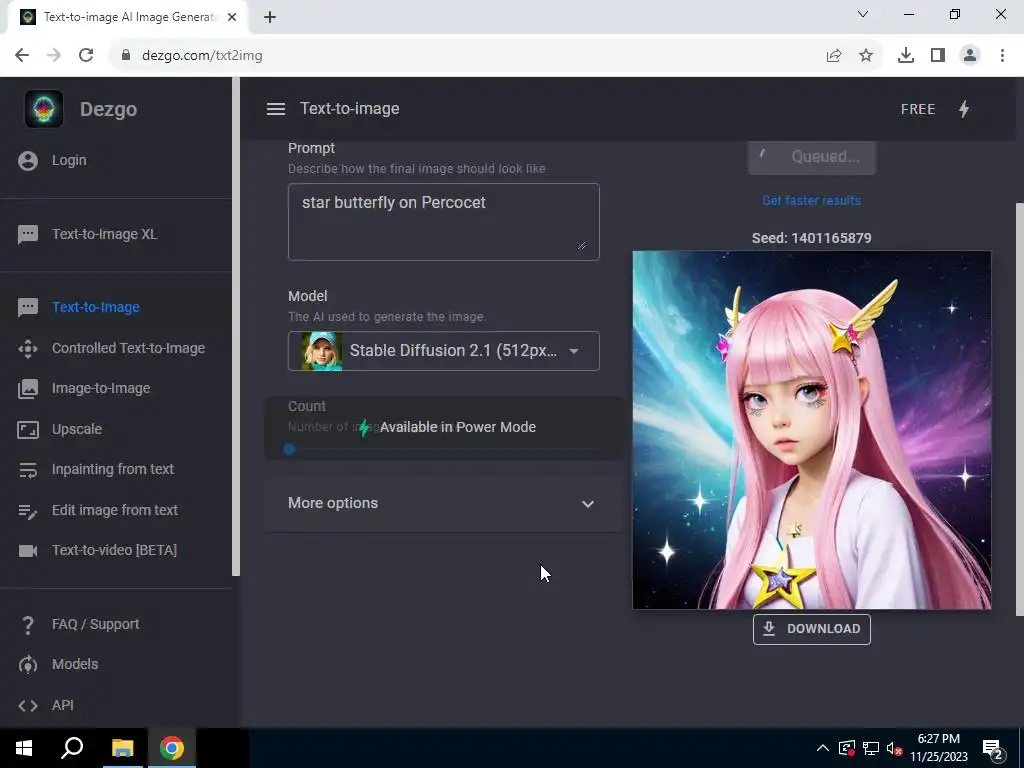Click the Count slider handle
1024x768 pixels.
coord(289,449)
